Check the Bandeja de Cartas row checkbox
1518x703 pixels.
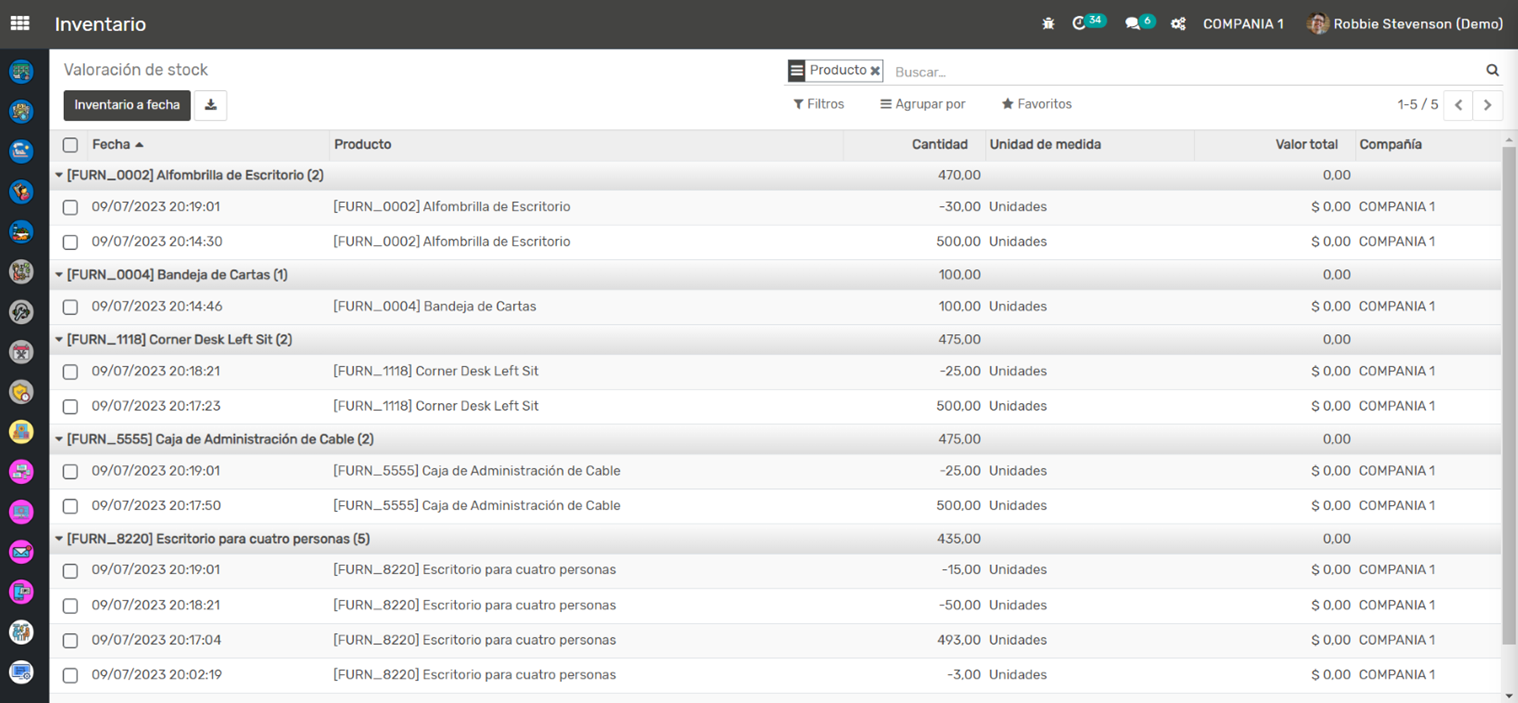point(70,307)
